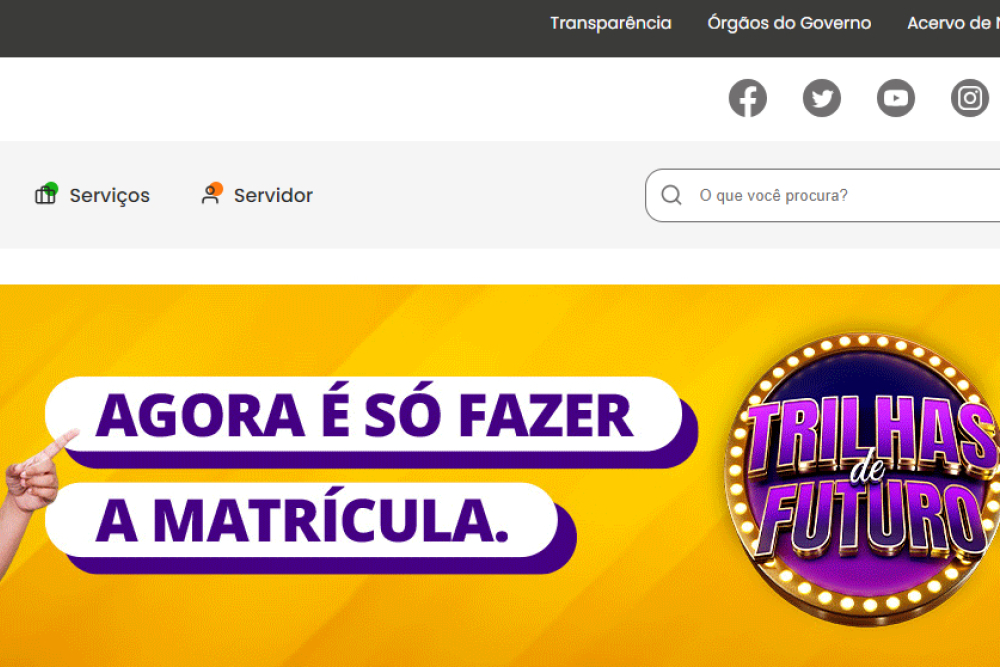This screenshot has width=1000, height=667.
Task: Click 'Agora é só fazer' banner text
Action: click(364, 415)
